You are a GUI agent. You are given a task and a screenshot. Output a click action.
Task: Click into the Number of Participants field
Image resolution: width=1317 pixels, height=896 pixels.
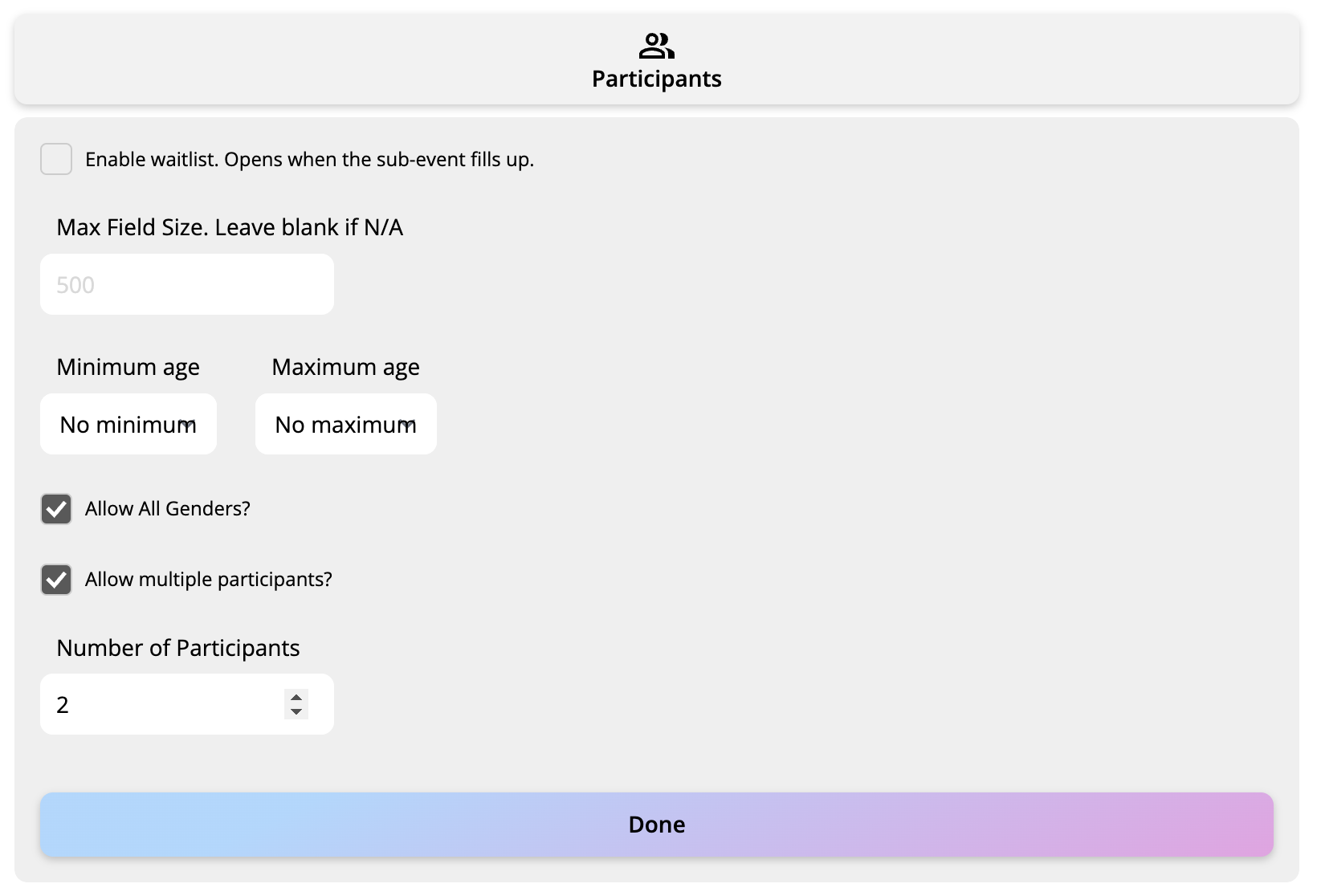pyautogui.click(x=161, y=704)
